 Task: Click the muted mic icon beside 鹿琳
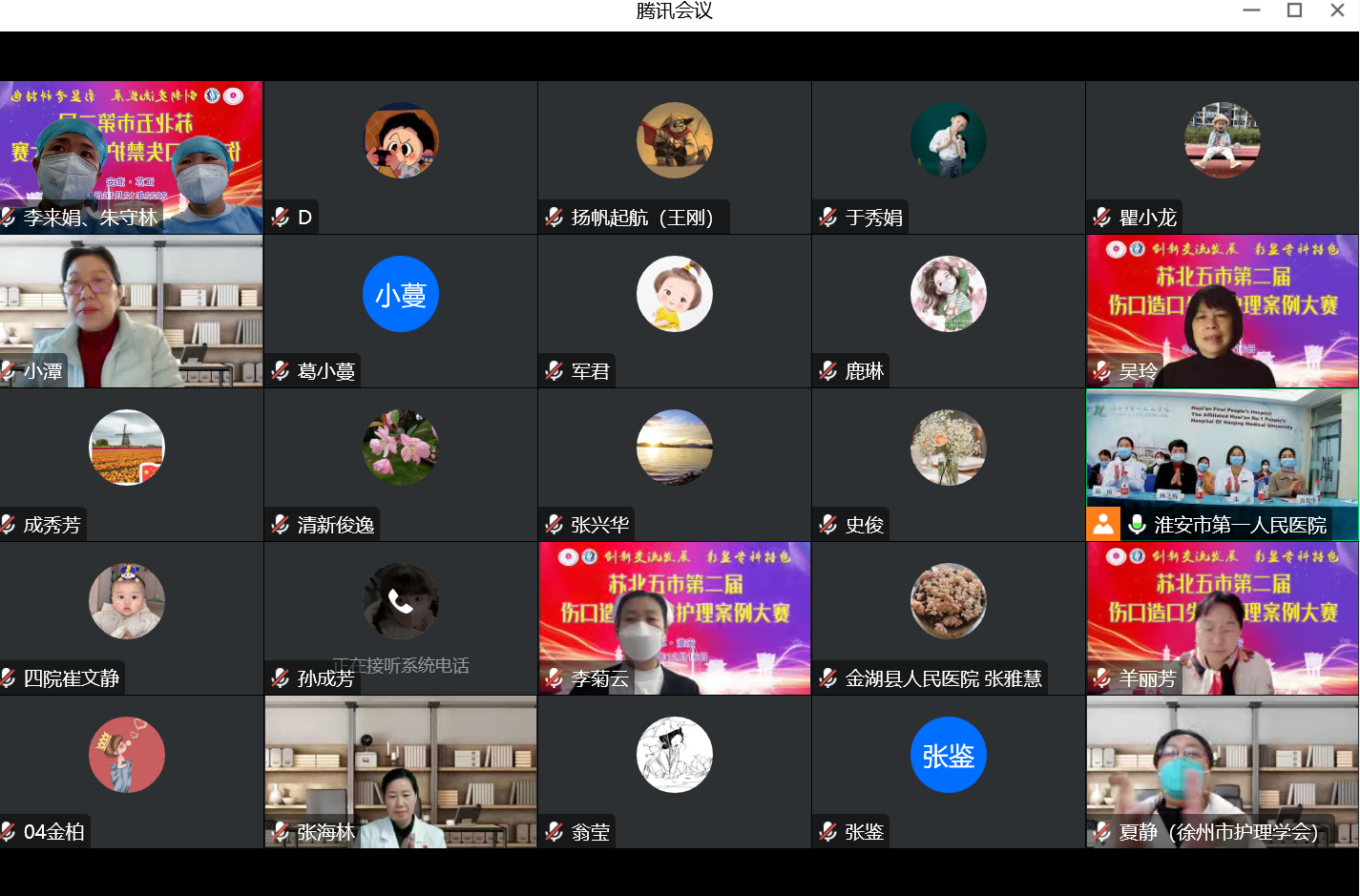click(x=828, y=371)
